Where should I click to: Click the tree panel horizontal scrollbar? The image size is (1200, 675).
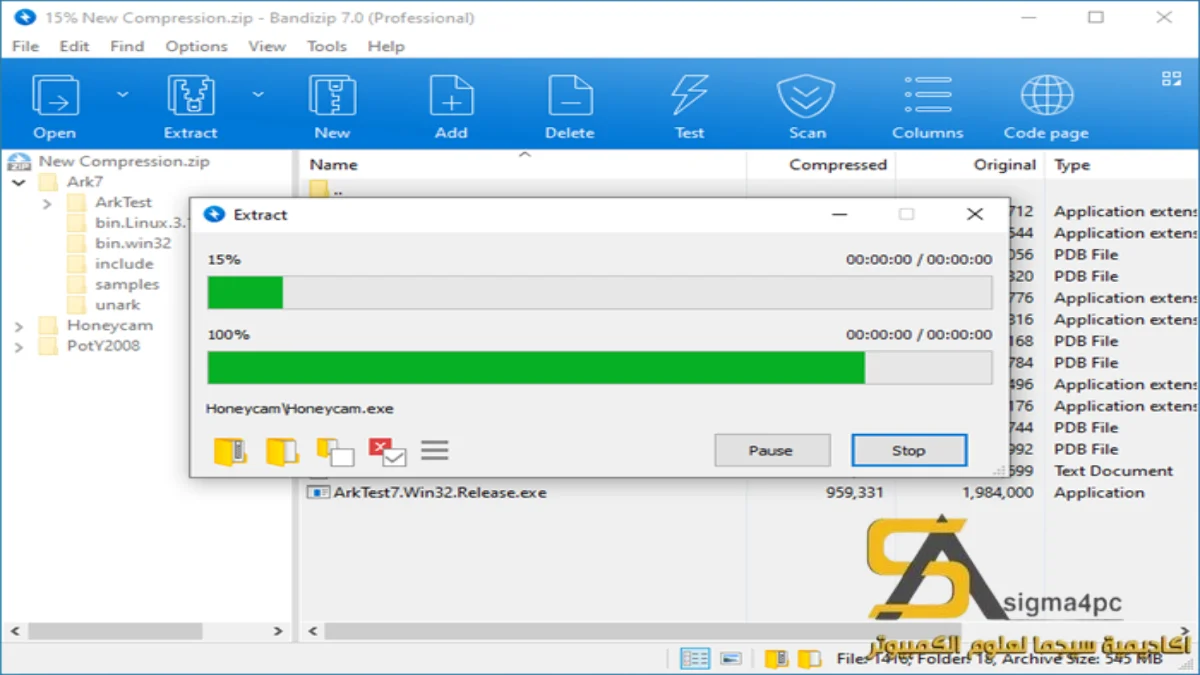coord(115,632)
